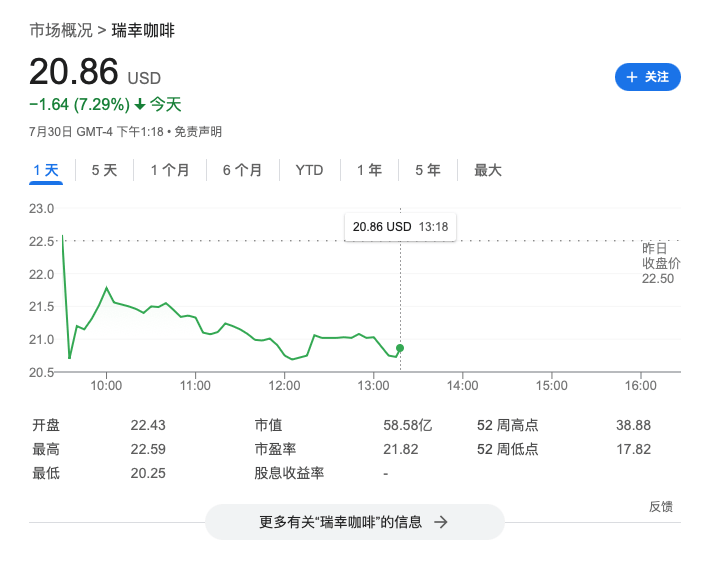719x565 pixels.
Task: Click the down arrow icon beside 今天
Action: pos(140,105)
